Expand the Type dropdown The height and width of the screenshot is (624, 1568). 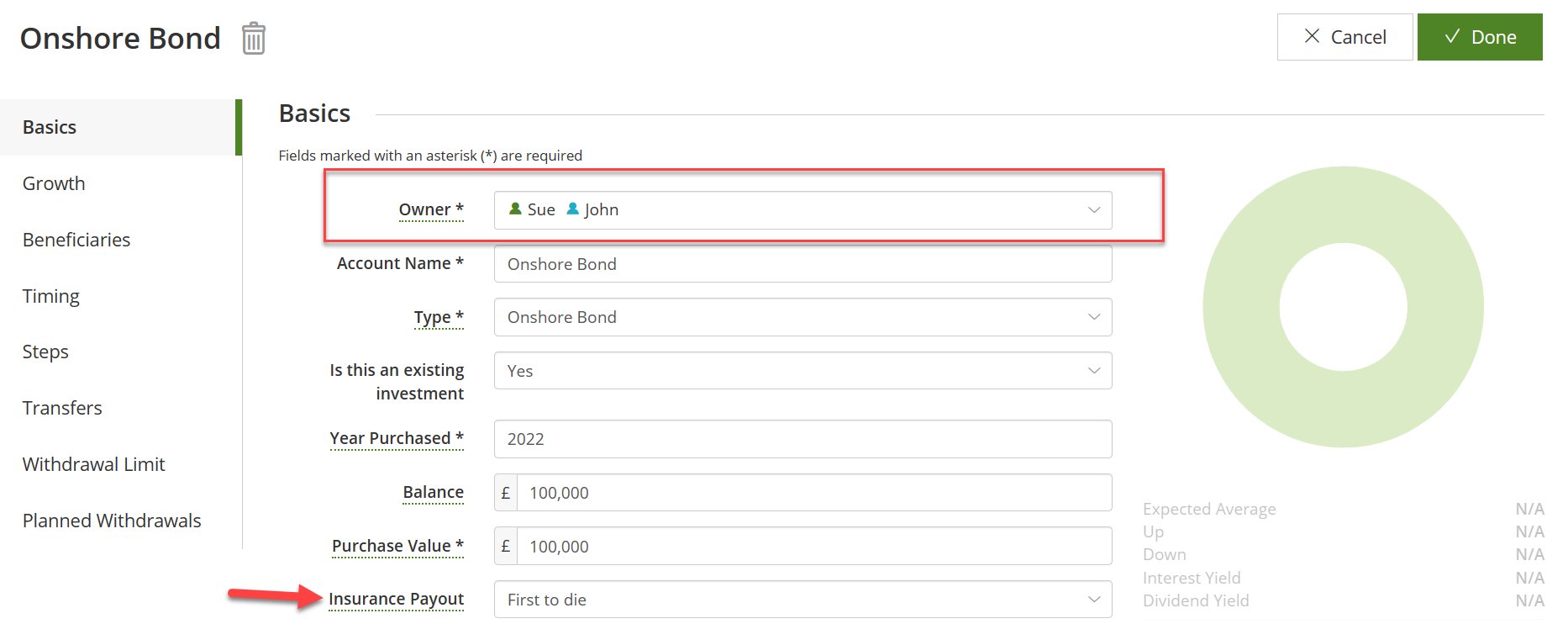(x=1093, y=317)
